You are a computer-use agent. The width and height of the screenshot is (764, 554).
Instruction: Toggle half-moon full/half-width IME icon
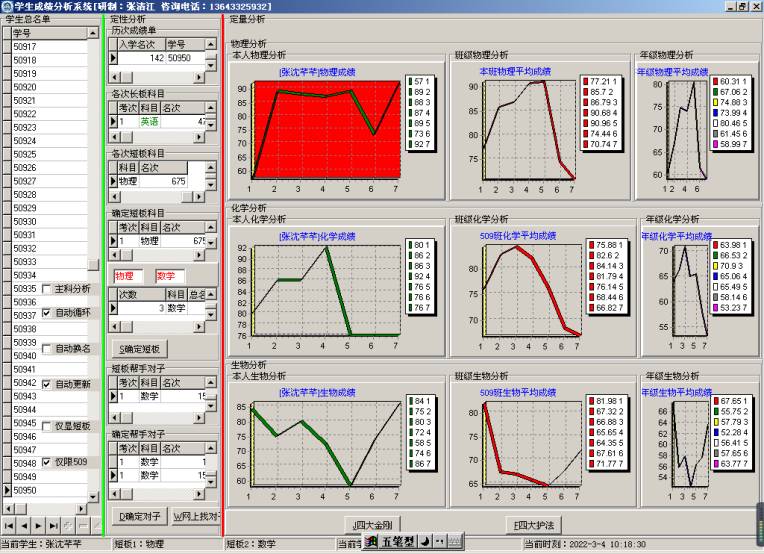click(425, 542)
